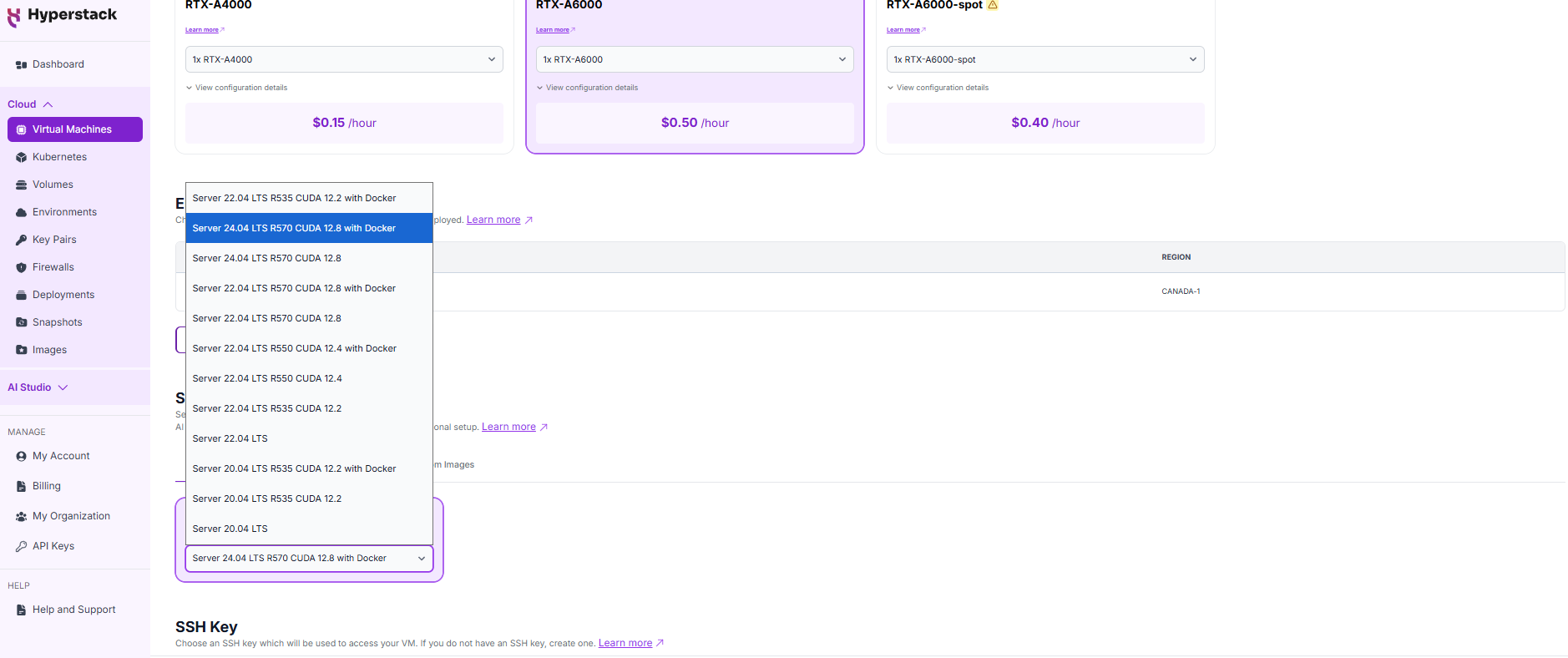Click the Help and Support icon
The height and width of the screenshot is (658, 1568).
pyautogui.click(x=22, y=610)
